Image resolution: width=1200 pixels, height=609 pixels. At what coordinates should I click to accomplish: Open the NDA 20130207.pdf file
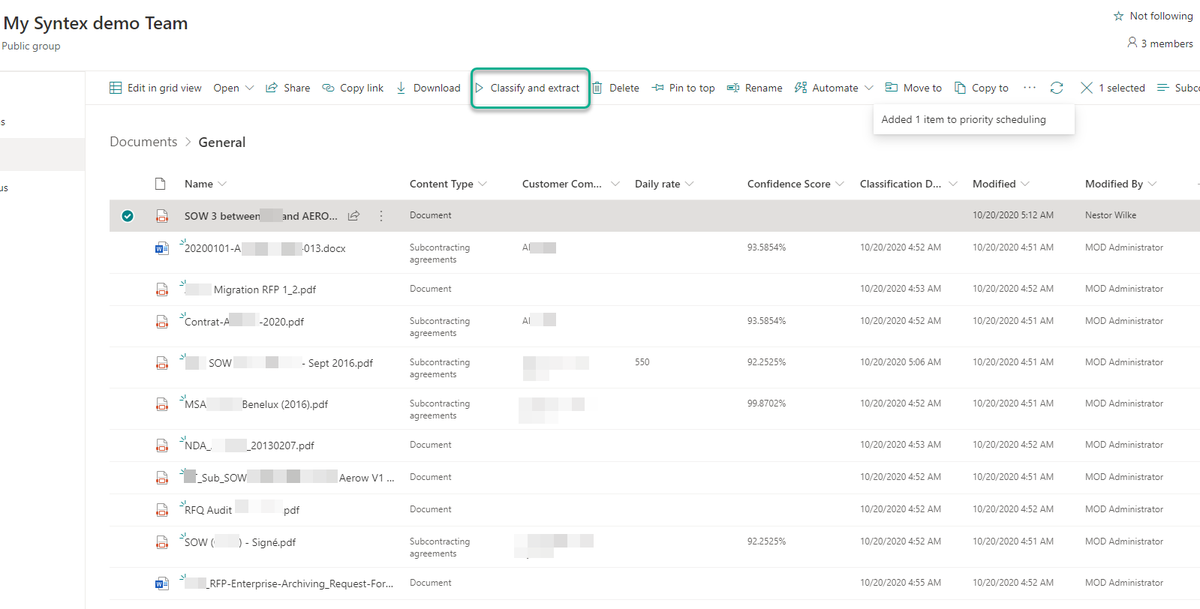249,445
